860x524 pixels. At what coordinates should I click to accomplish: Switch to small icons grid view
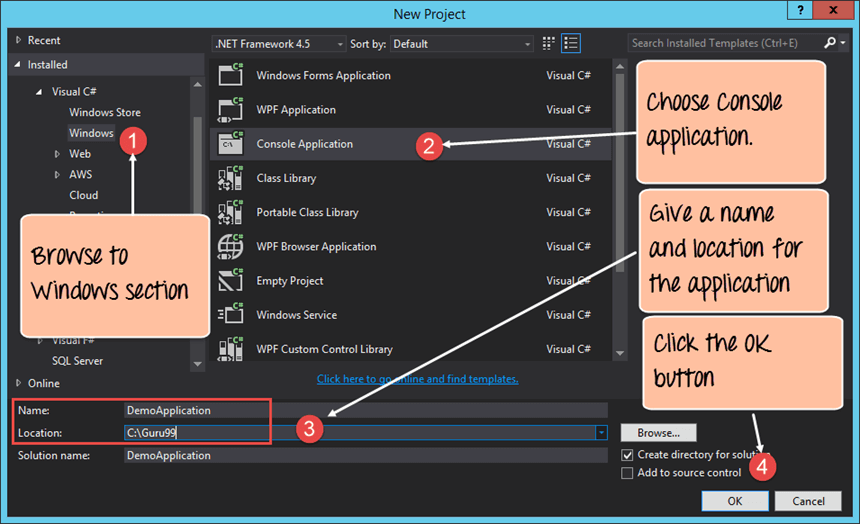(548, 43)
